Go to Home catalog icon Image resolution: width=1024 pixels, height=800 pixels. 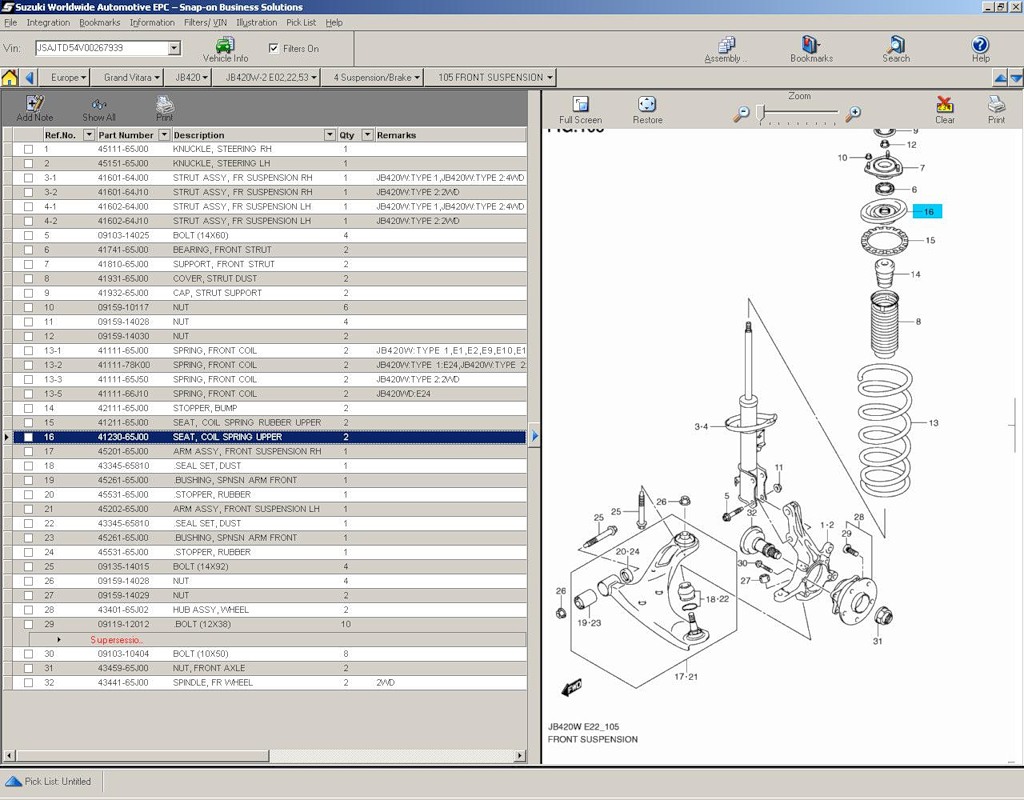point(10,78)
